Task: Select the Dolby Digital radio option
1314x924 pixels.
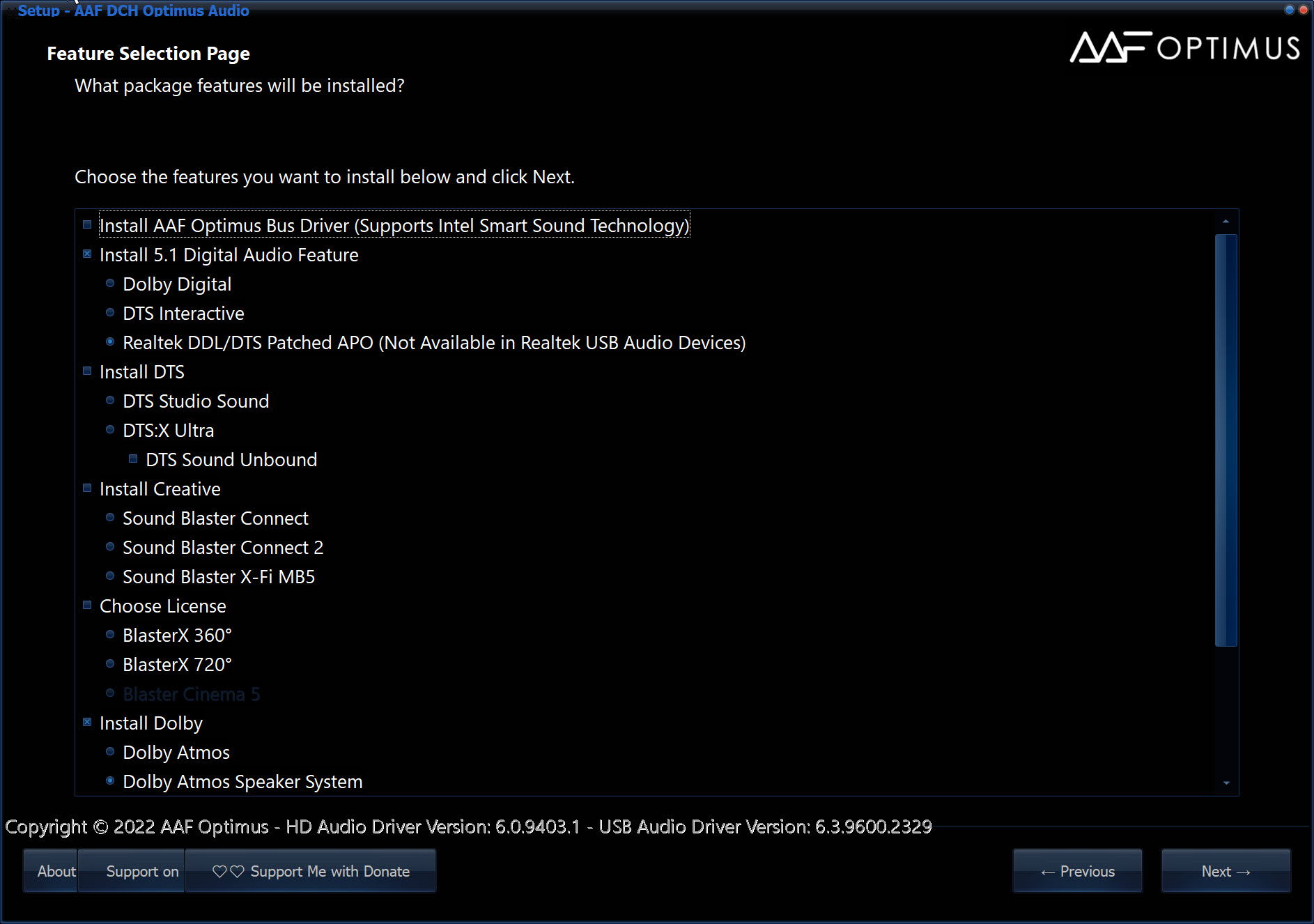Action: coord(110,283)
